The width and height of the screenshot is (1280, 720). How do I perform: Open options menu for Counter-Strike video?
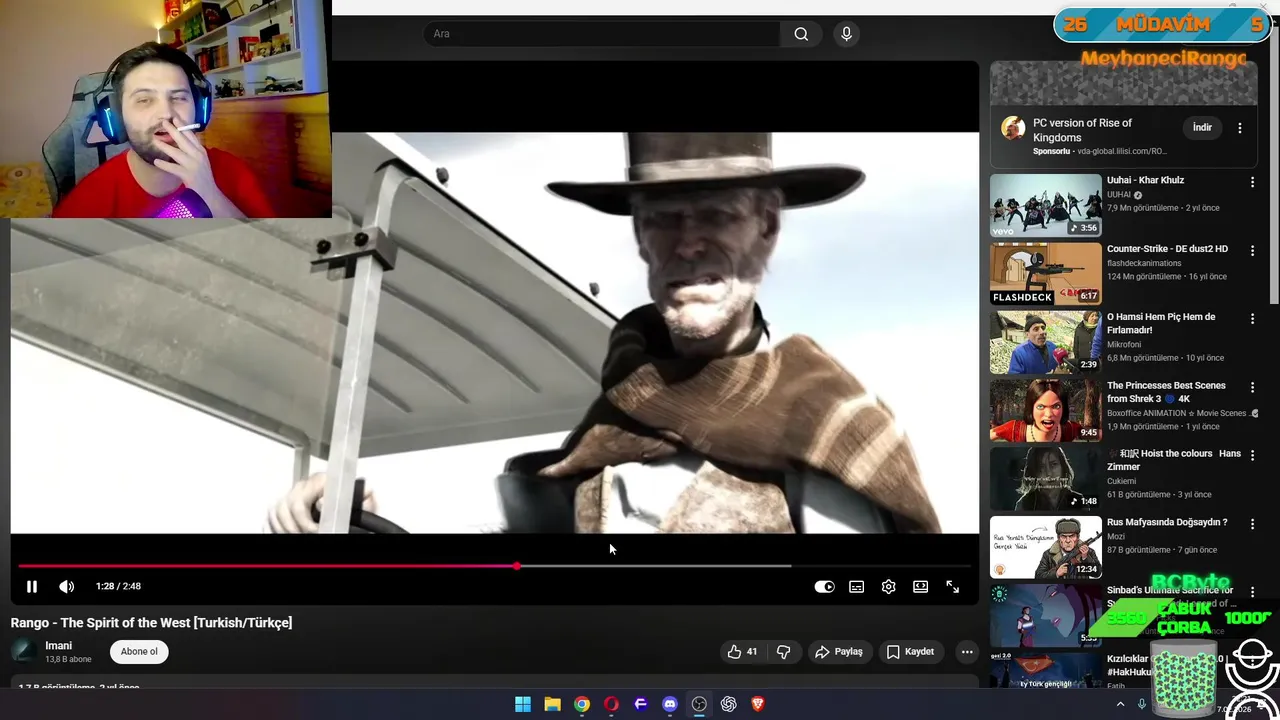[x=1252, y=250]
